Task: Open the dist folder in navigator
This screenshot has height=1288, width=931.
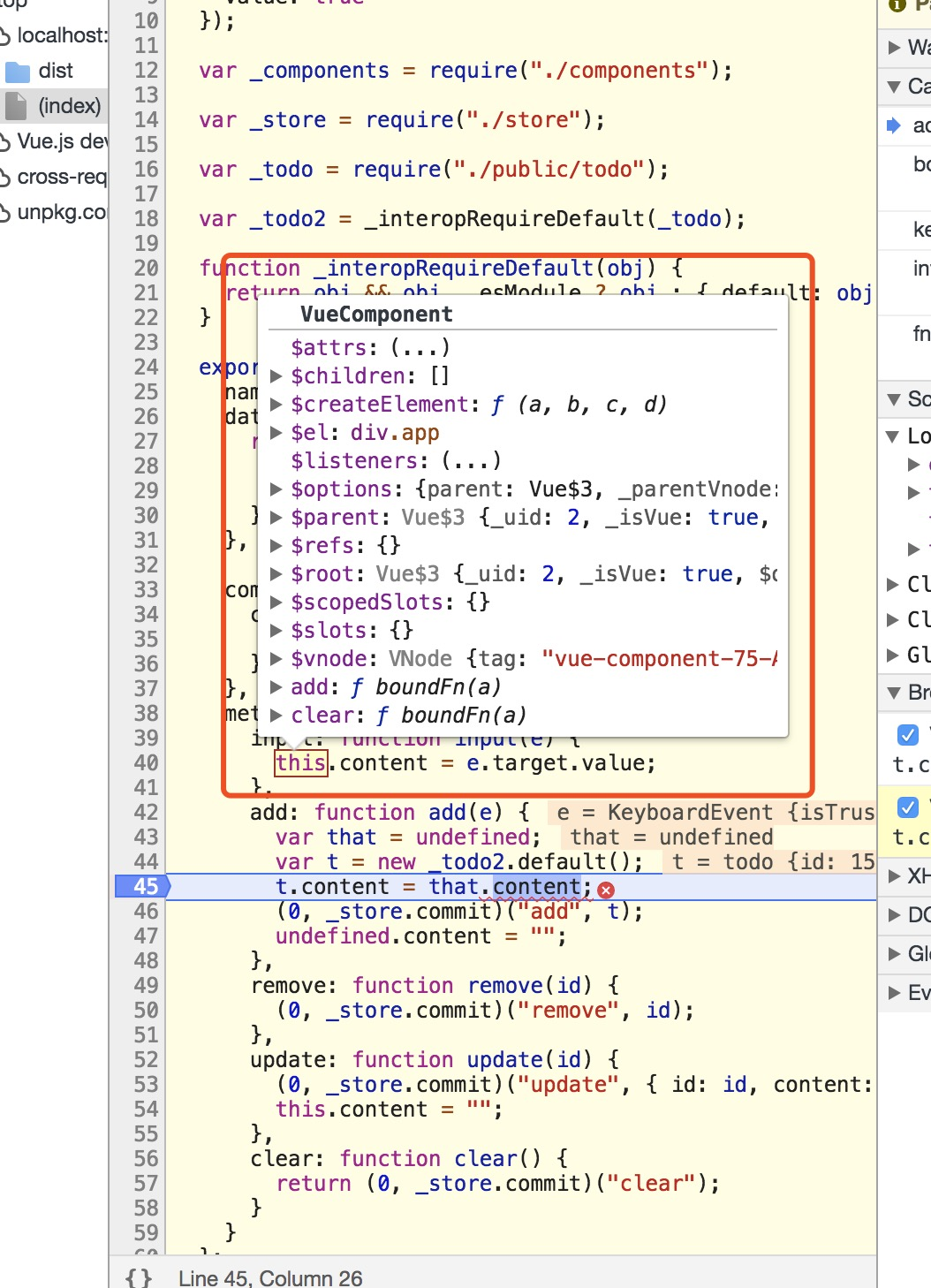Action: click(56, 71)
